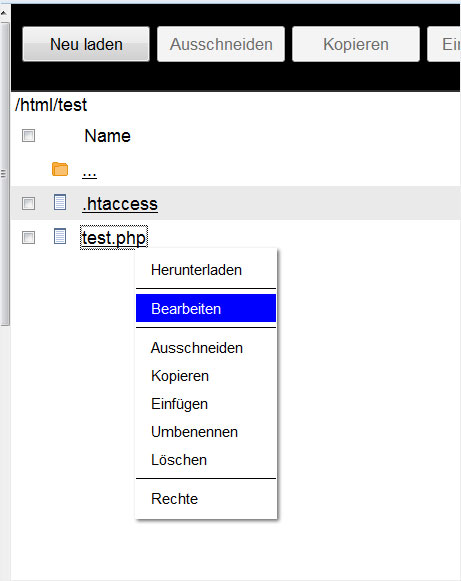
Task: Click the Kopieren toolbar button
Action: (356, 44)
